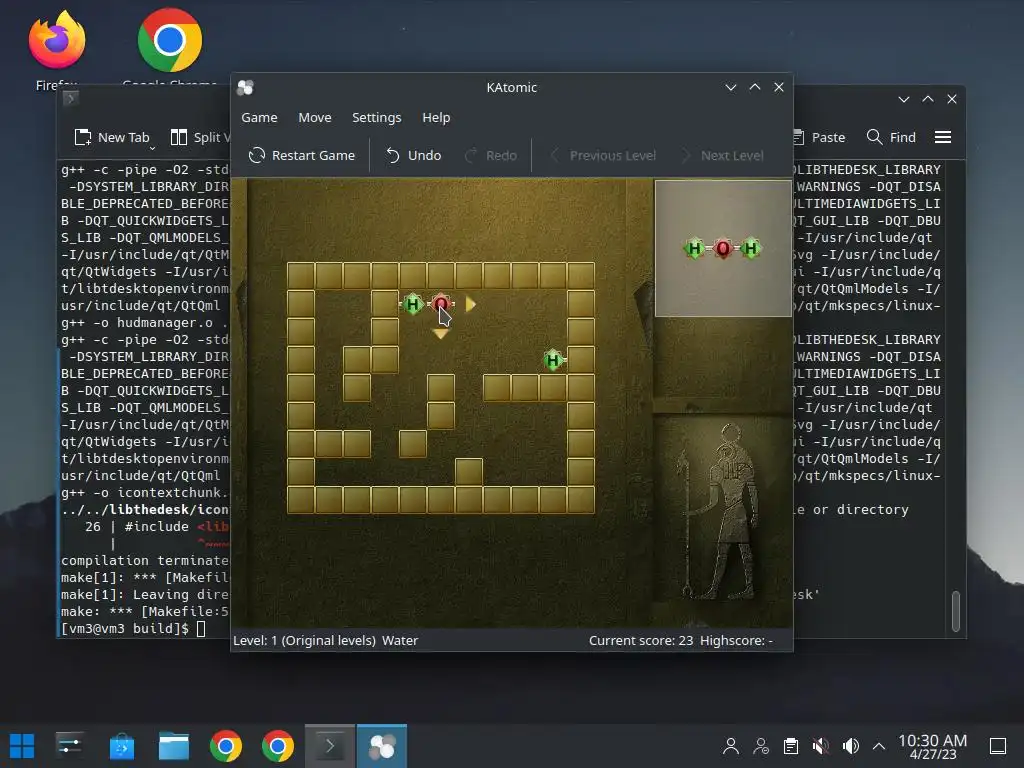Select the hydrogen atom near right wall
1024x768 pixels.
553,360
